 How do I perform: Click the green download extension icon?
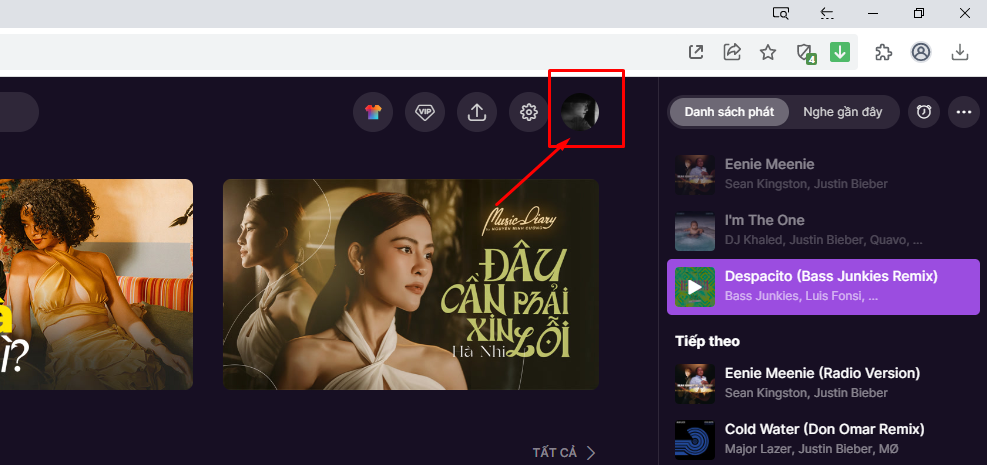[840, 52]
